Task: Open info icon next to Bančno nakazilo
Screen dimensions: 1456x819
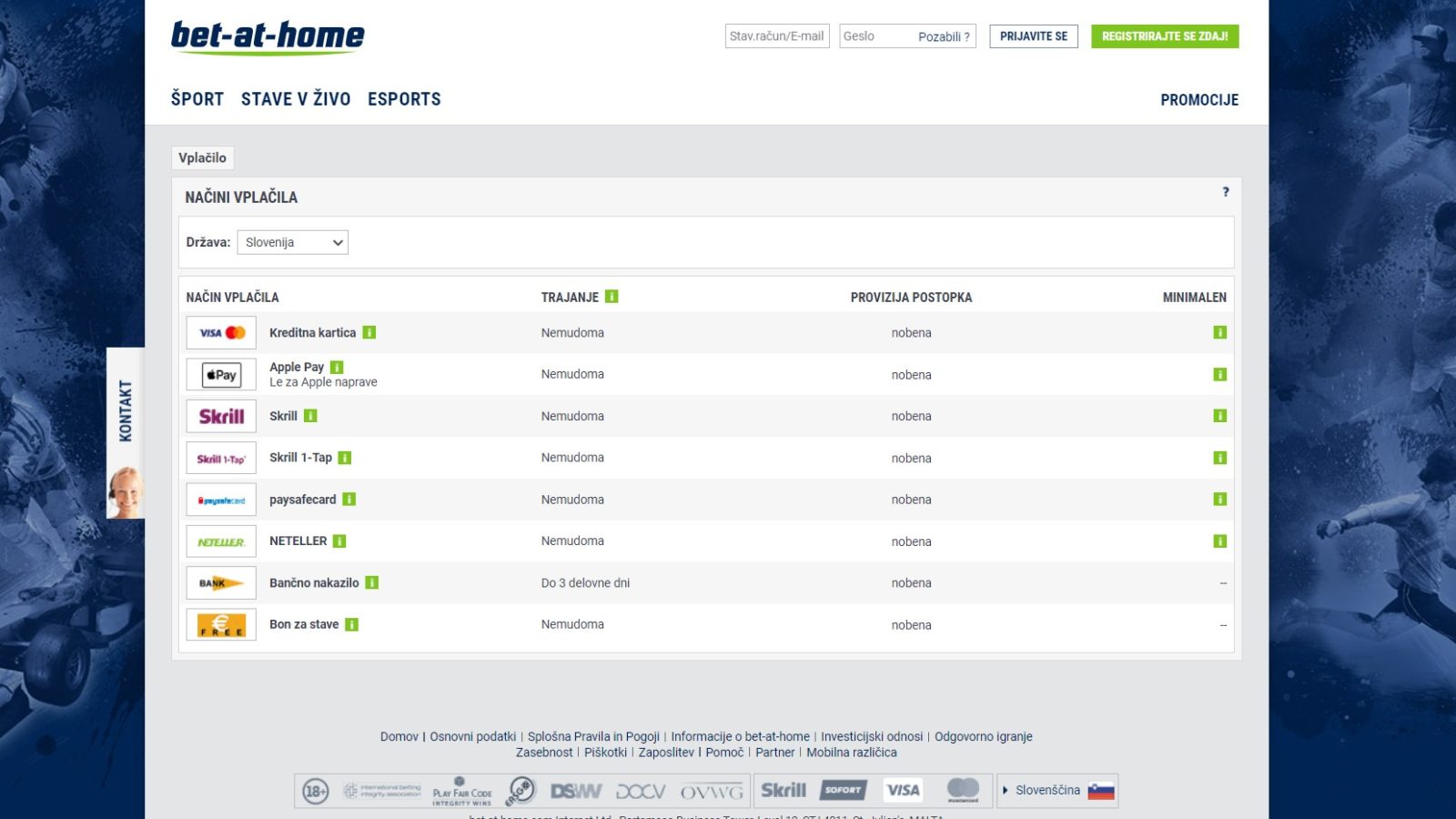Action: click(372, 582)
